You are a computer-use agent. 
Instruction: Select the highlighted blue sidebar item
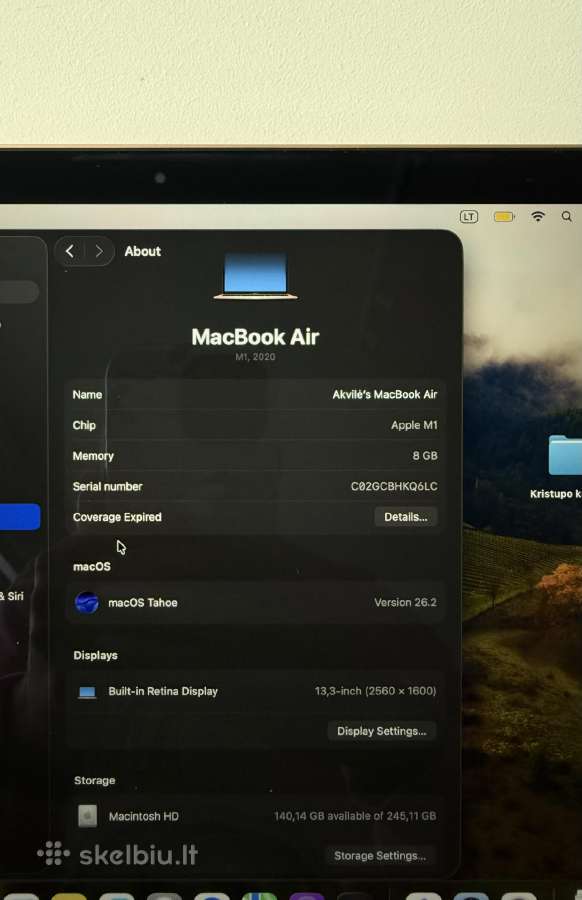click(20, 517)
